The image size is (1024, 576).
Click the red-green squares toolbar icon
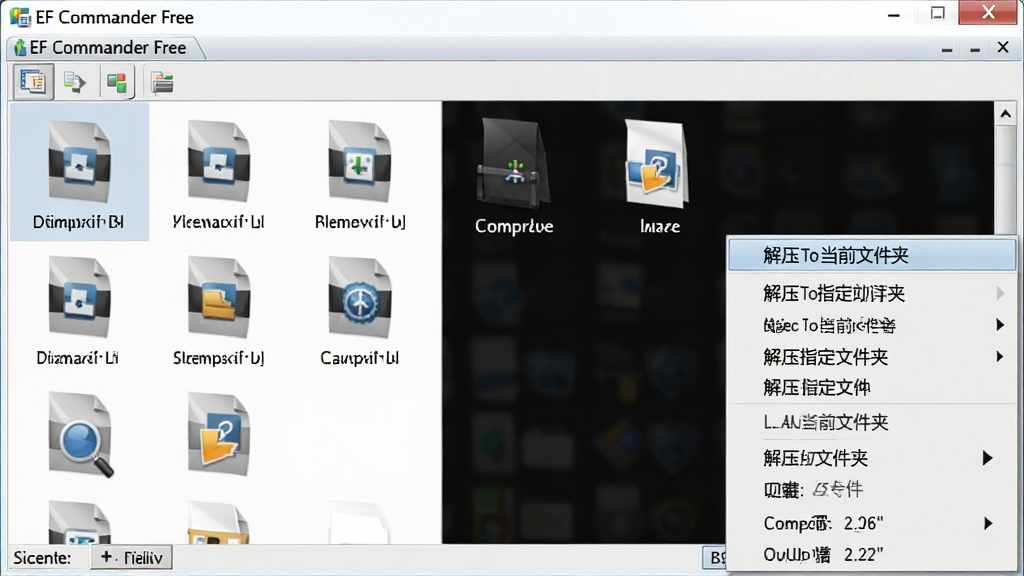[x=117, y=82]
